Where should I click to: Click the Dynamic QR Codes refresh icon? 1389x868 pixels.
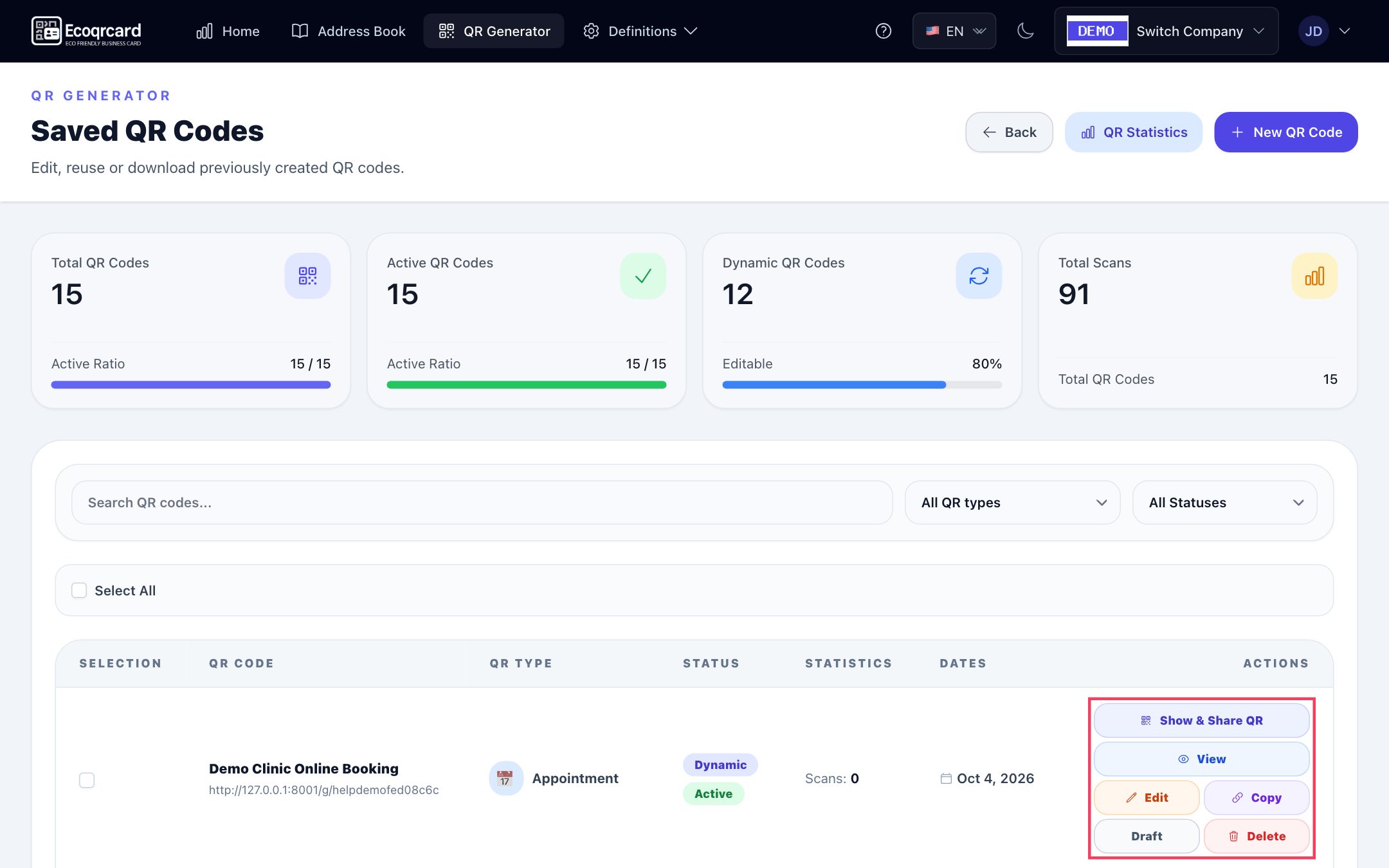979,276
